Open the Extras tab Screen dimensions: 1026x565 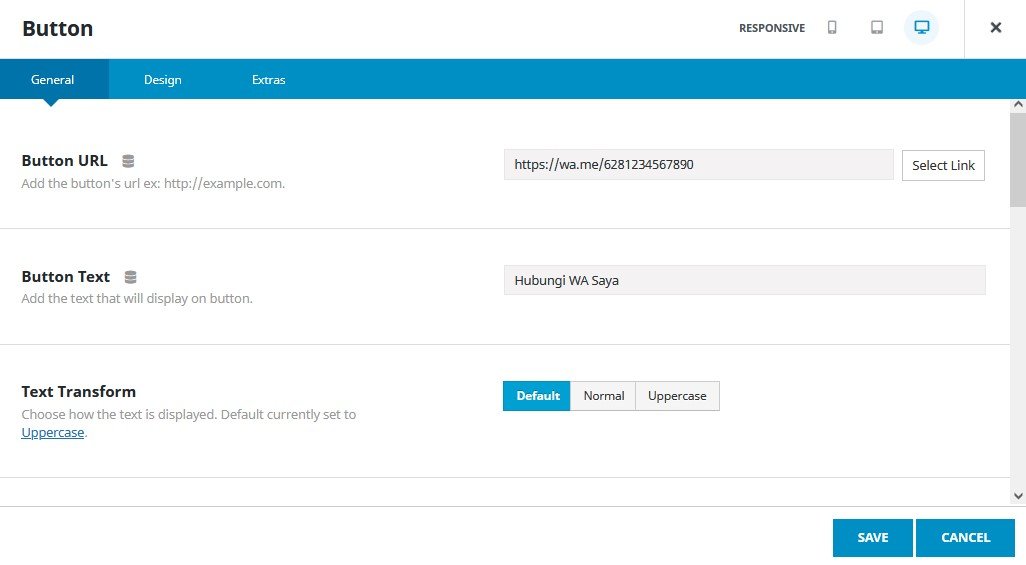(x=268, y=80)
